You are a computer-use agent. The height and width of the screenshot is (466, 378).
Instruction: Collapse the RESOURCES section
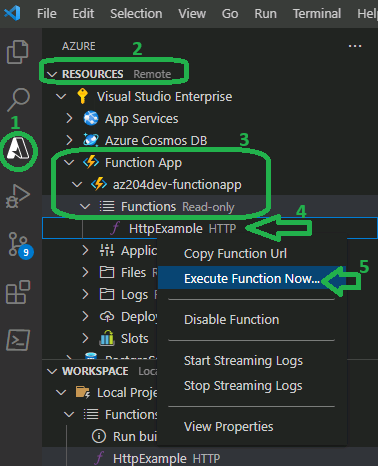click(52, 74)
